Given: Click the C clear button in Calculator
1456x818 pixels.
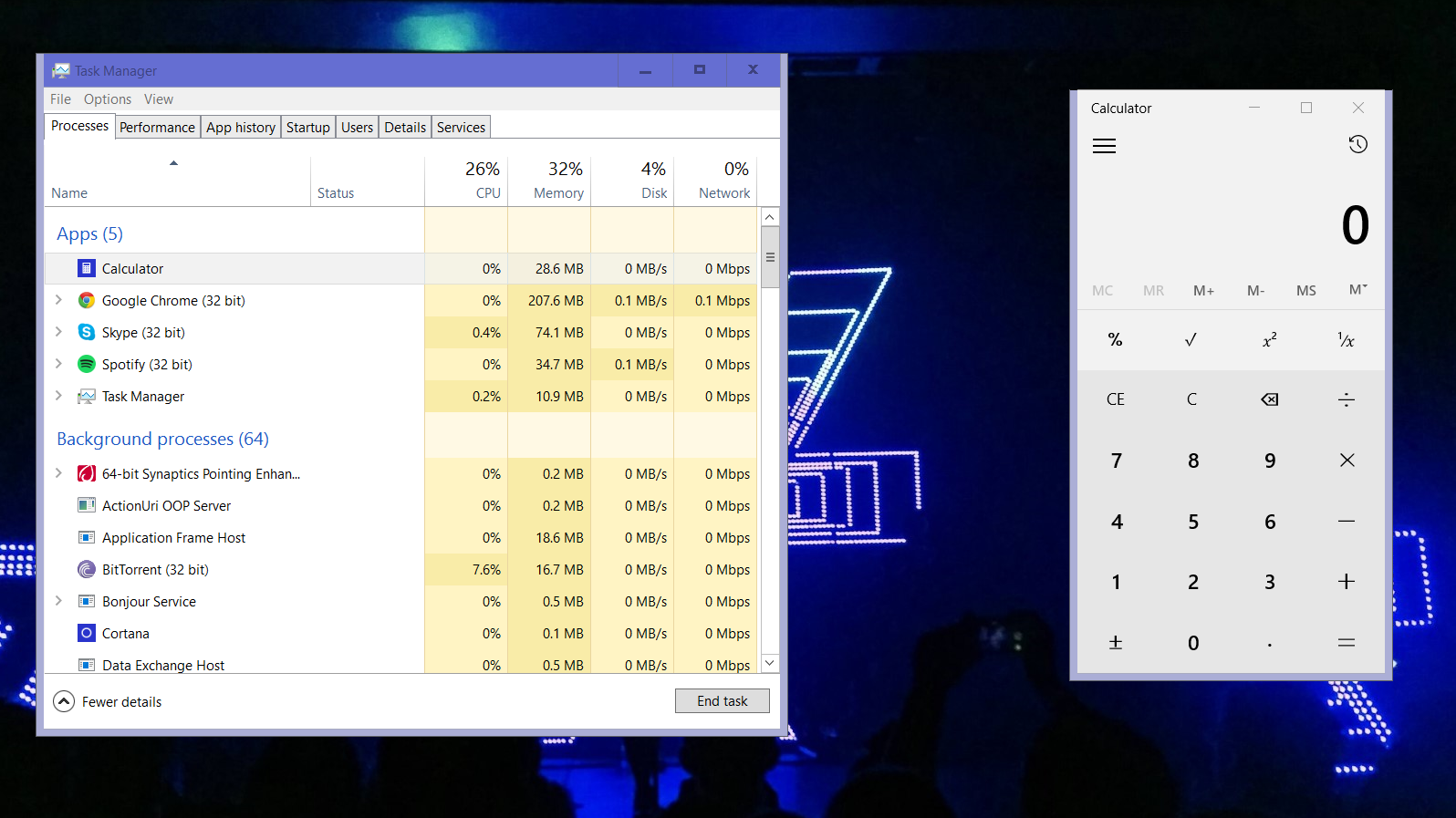Looking at the screenshot, I should coord(1191,399).
